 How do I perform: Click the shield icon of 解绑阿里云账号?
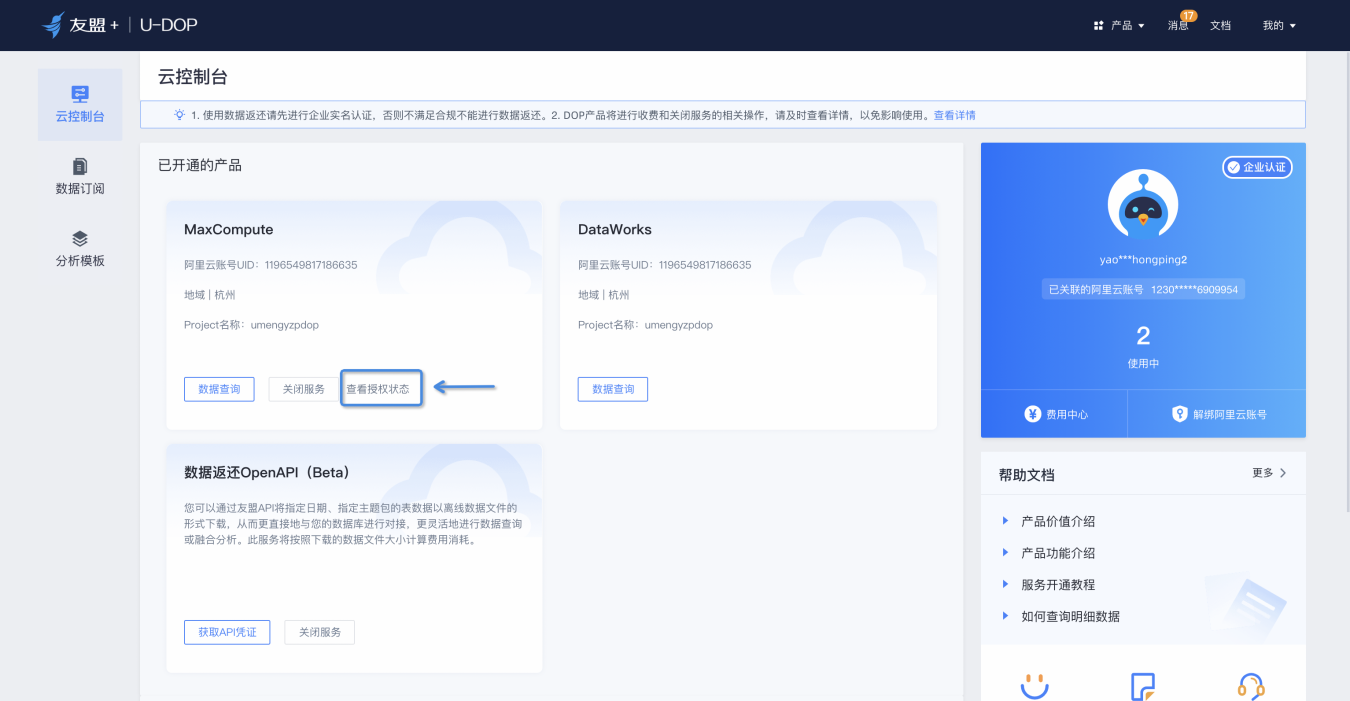tap(1179, 414)
